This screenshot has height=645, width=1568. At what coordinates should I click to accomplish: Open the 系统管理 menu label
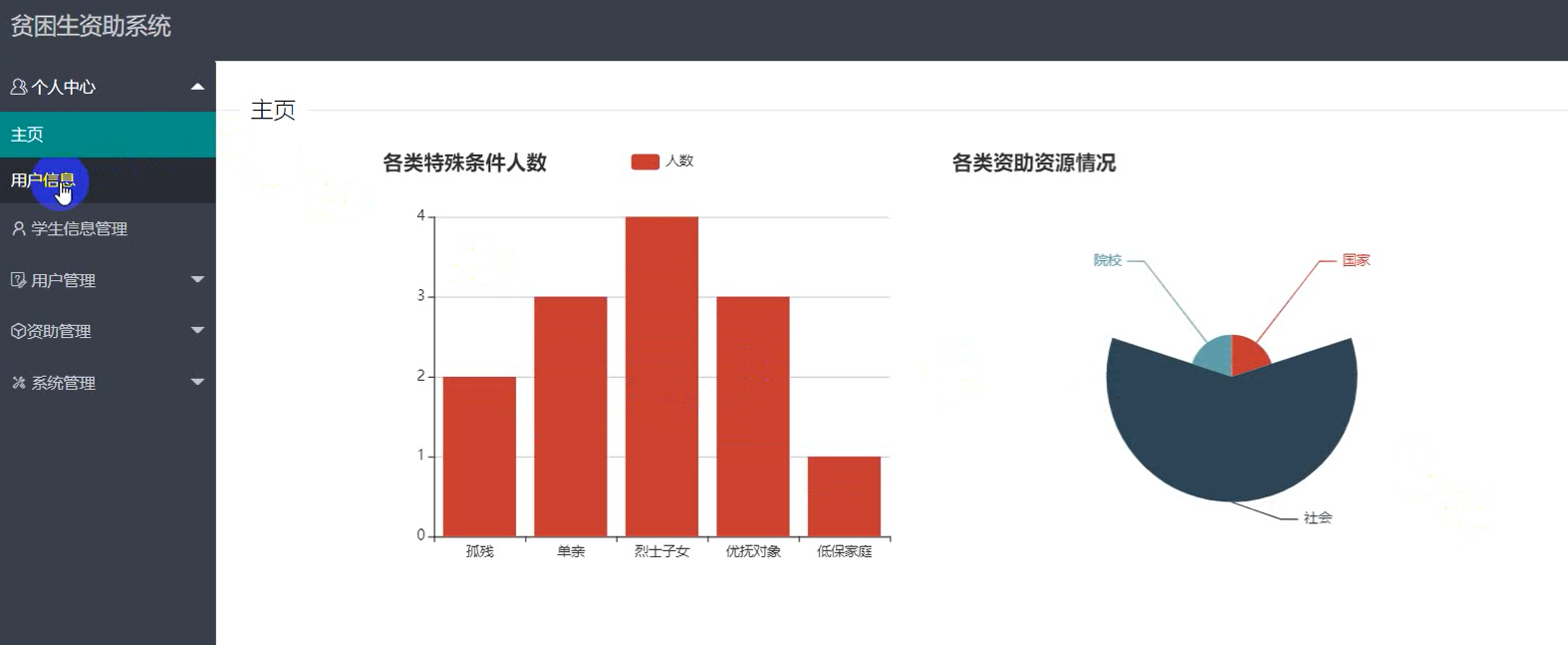click(63, 383)
